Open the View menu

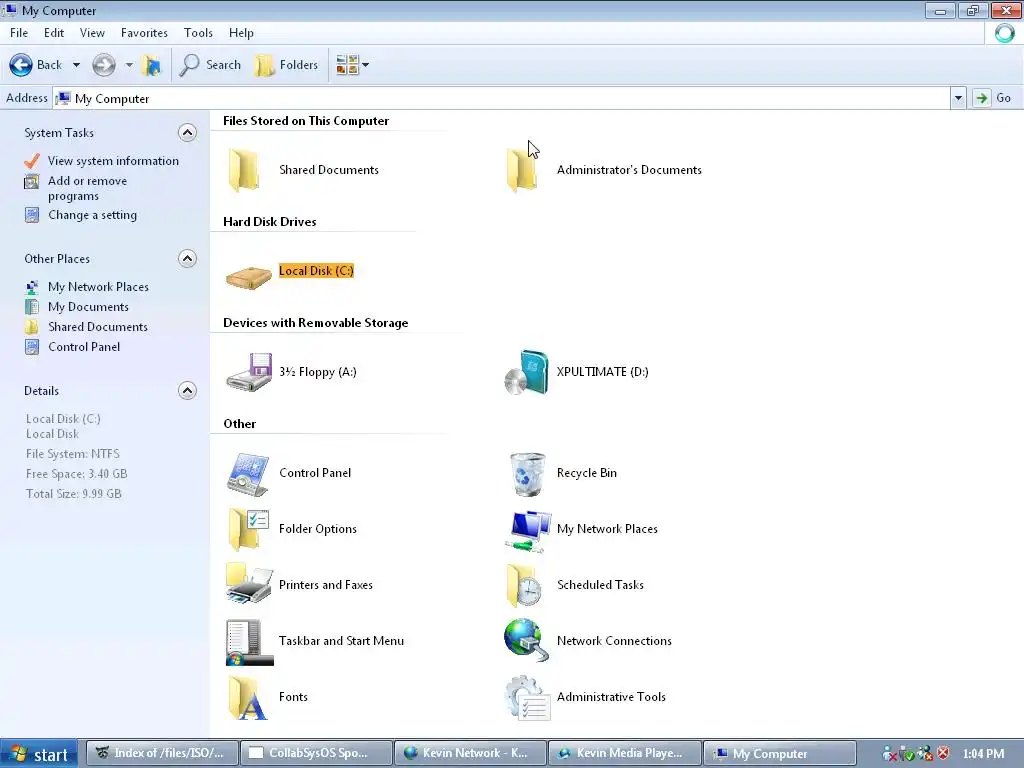(x=92, y=33)
